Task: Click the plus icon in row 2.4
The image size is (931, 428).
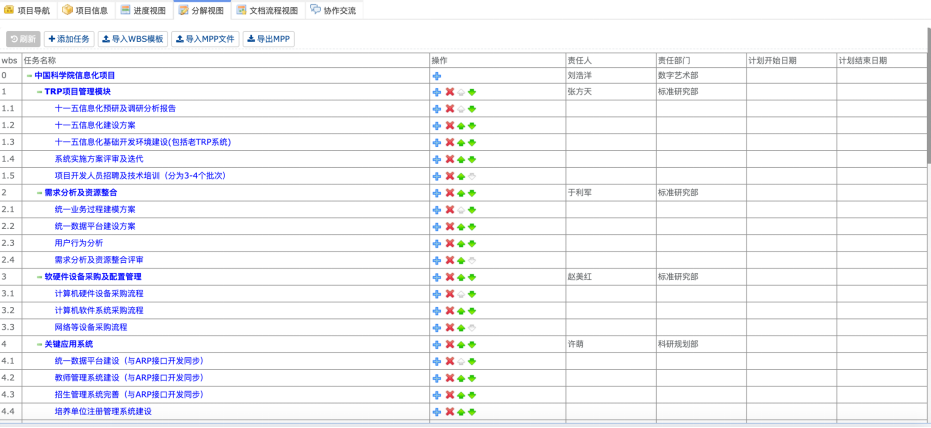Action: click(x=437, y=260)
